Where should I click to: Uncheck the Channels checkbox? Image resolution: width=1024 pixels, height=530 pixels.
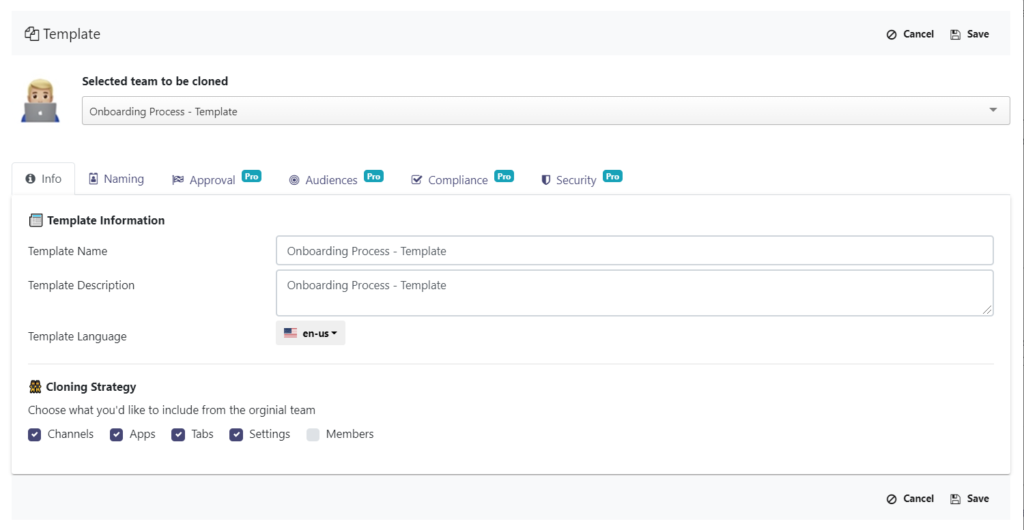[x=35, y=435]
